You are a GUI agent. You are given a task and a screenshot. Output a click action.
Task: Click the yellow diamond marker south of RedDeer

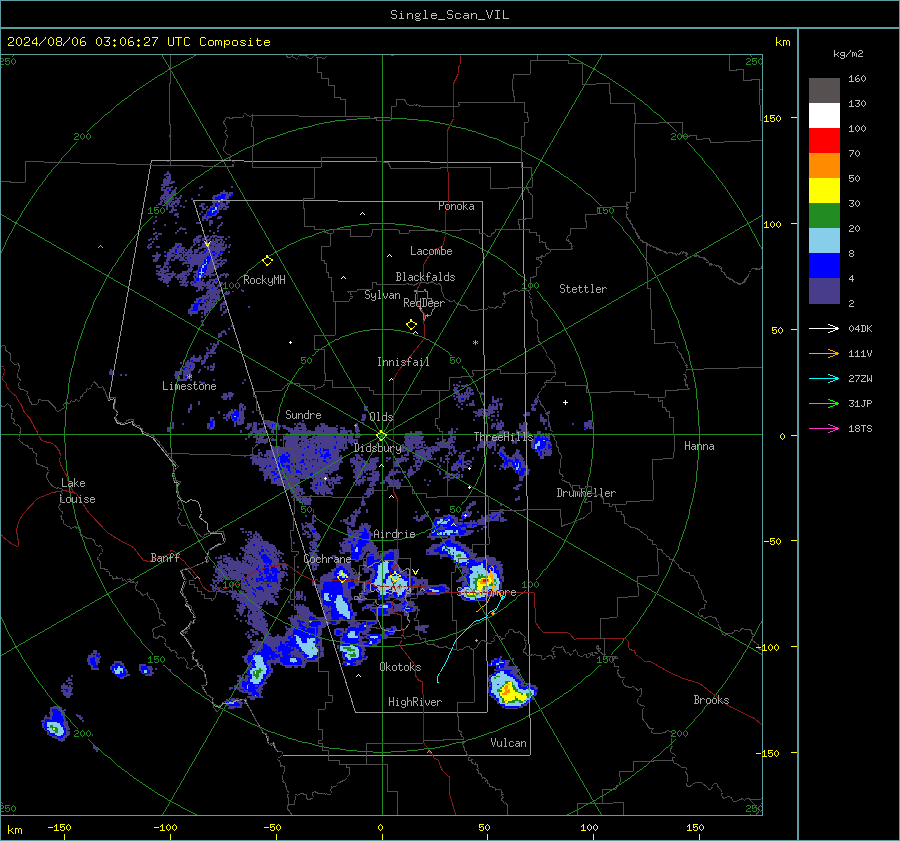tap(412, 325)
